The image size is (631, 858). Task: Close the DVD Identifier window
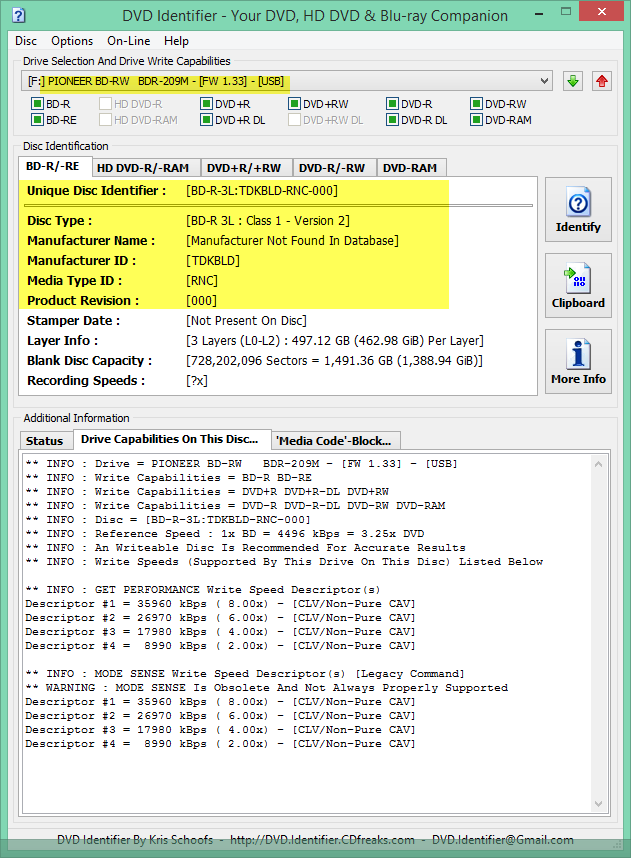(601, 12)
